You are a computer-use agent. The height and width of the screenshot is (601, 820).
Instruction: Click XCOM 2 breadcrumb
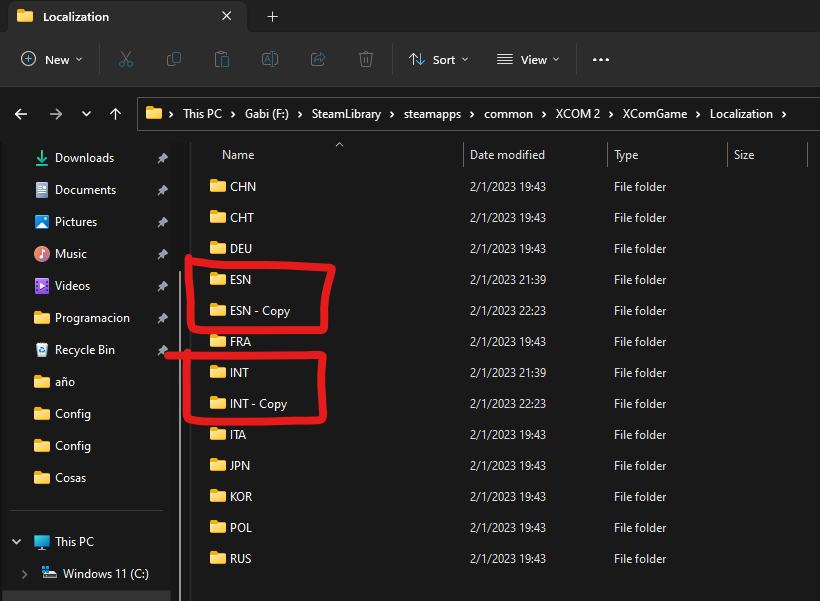pyautogui.click(x=577, y=114)
